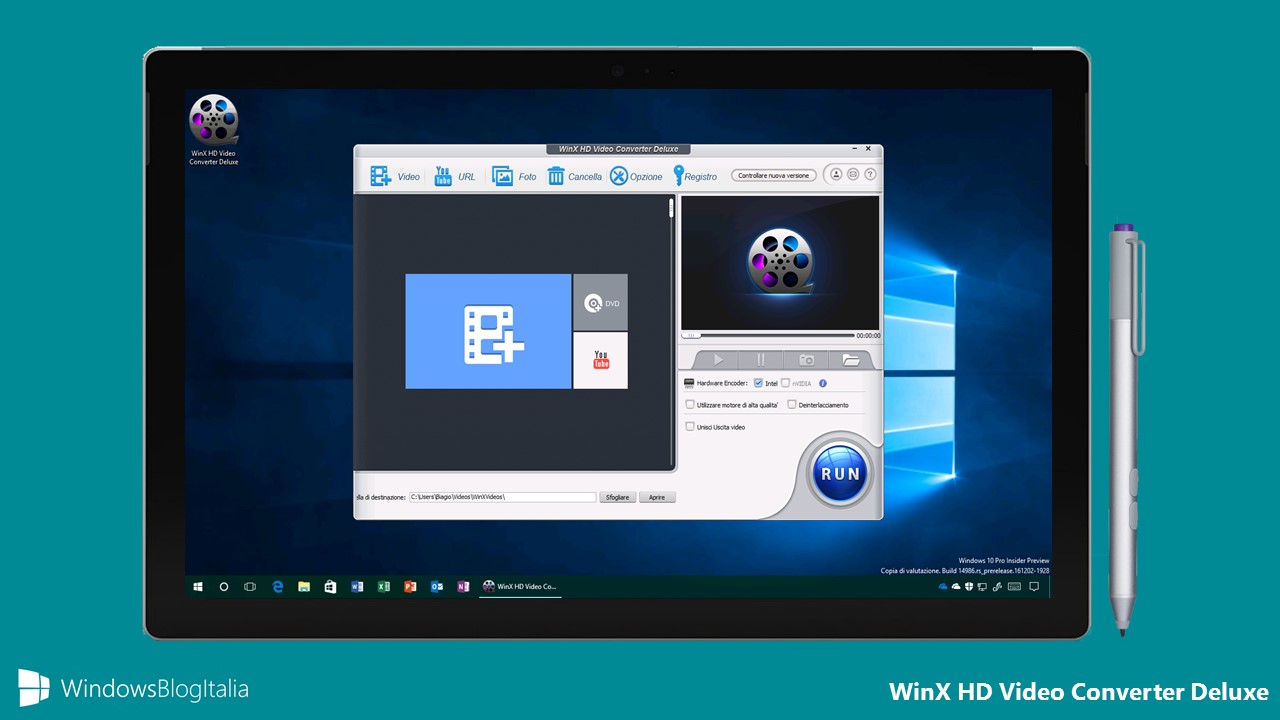The height and width of the screenshot is (720, 1280).
Task: Click the touch keyboard tray icon
Action: pos(1014,587)
